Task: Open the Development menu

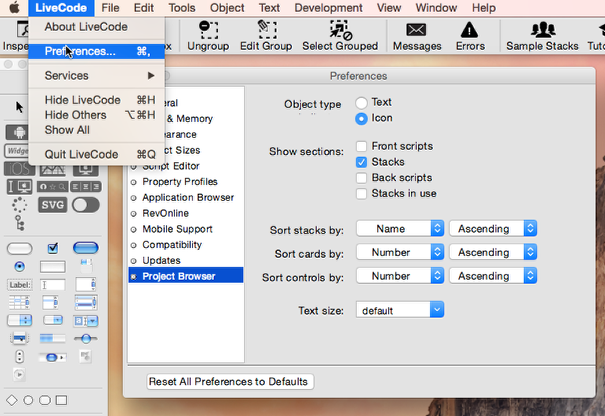Action: click(x=328, y=8)
